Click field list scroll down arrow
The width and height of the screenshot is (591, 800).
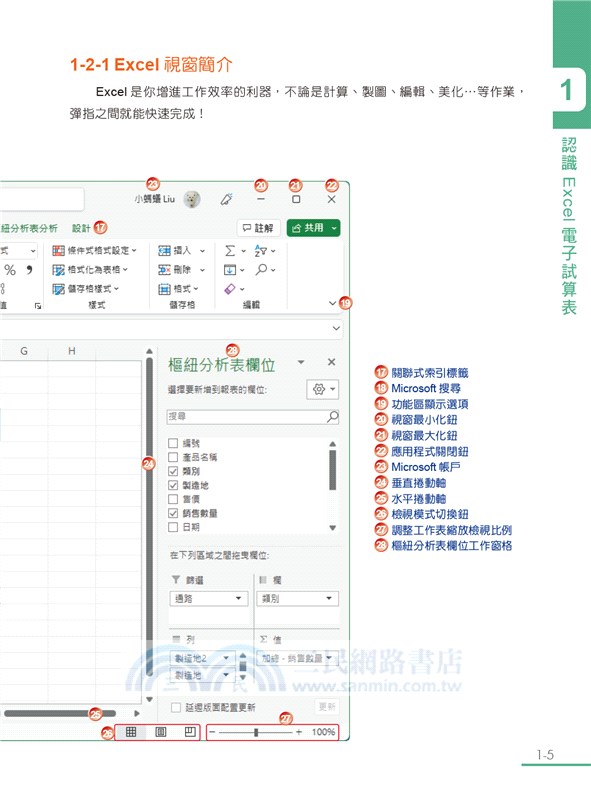tap(333, 528)
